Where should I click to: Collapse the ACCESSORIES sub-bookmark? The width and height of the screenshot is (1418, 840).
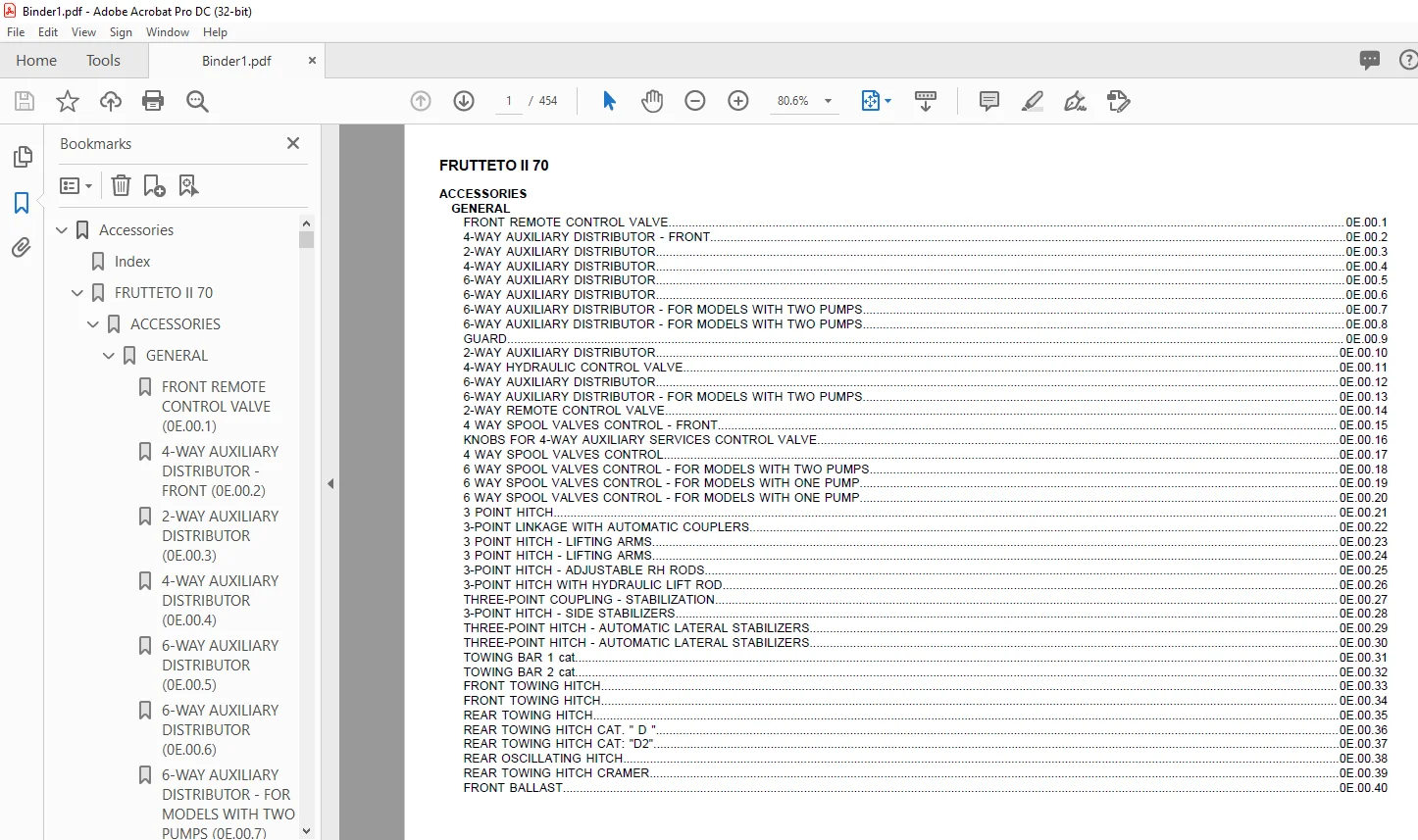[x=93, y=324]
